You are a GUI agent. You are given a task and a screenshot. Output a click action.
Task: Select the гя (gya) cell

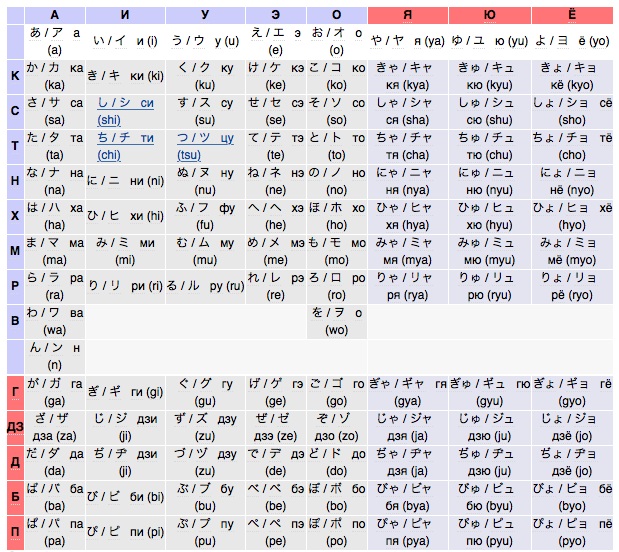point(408,392)
